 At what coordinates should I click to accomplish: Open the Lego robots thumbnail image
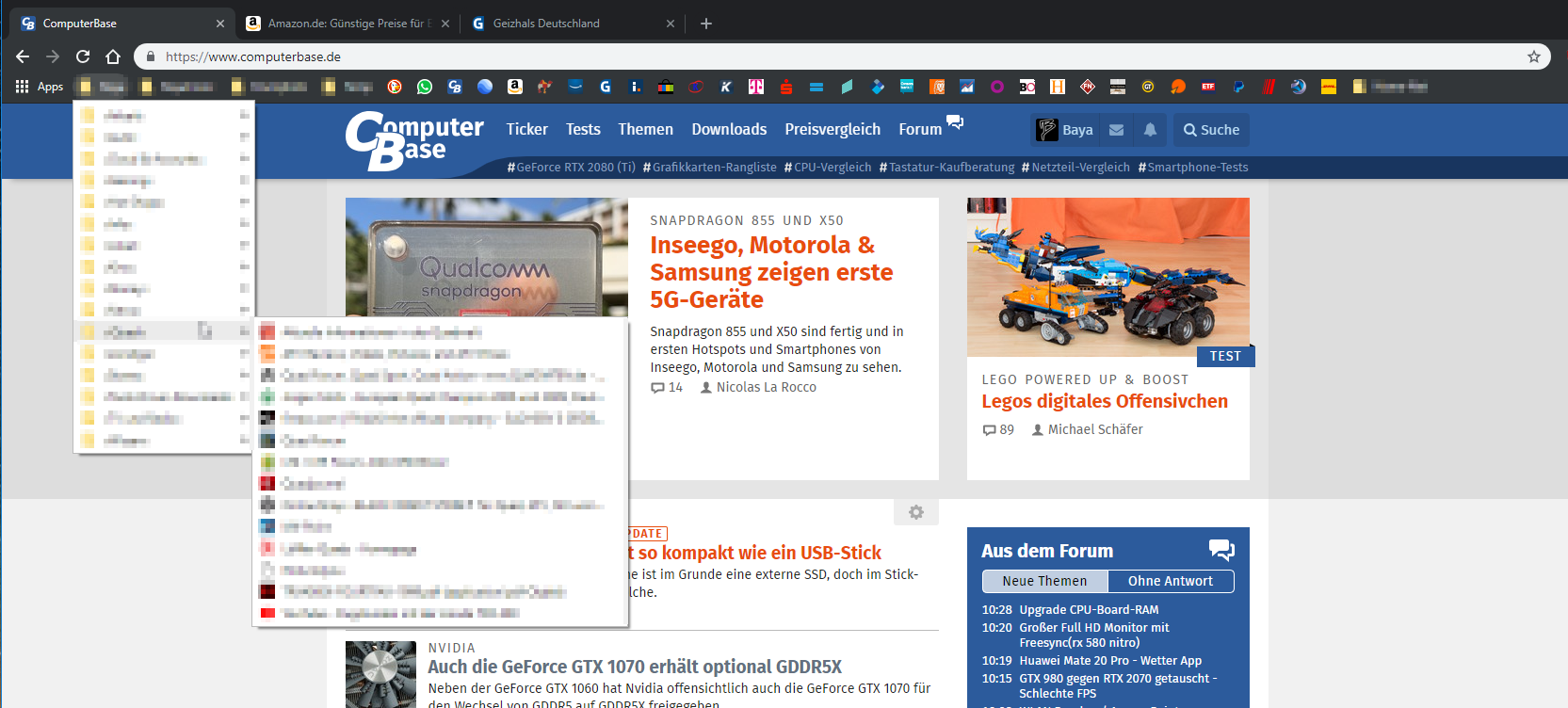point(1108,277)
